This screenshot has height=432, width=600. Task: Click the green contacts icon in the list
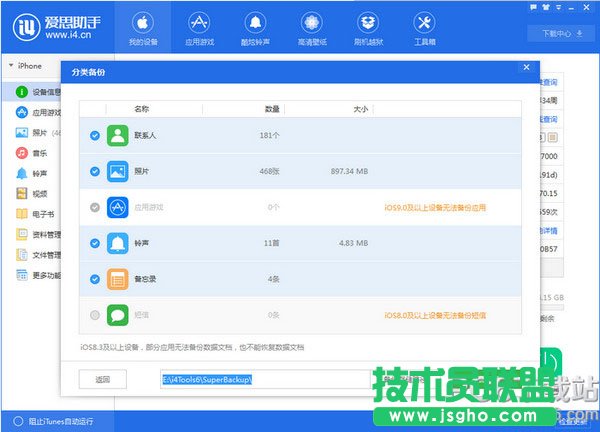pyautogui.click(x=117, y=135)
